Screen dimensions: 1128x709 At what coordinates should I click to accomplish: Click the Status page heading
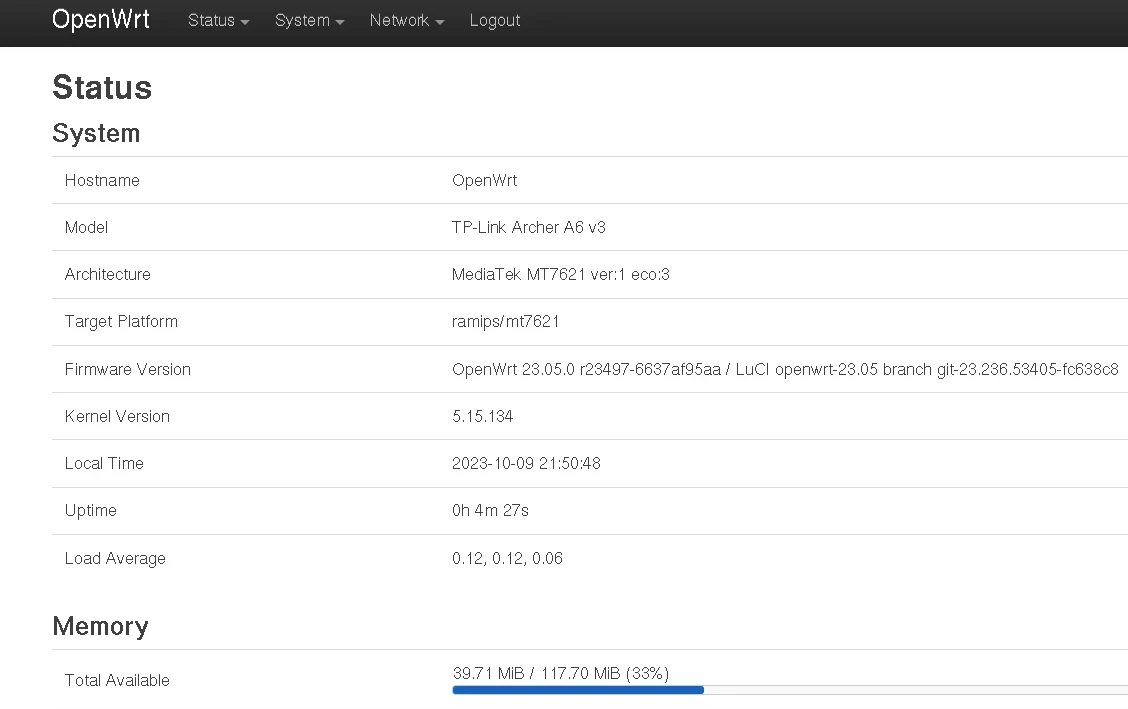pyautogui.click(x=102, y=87)
